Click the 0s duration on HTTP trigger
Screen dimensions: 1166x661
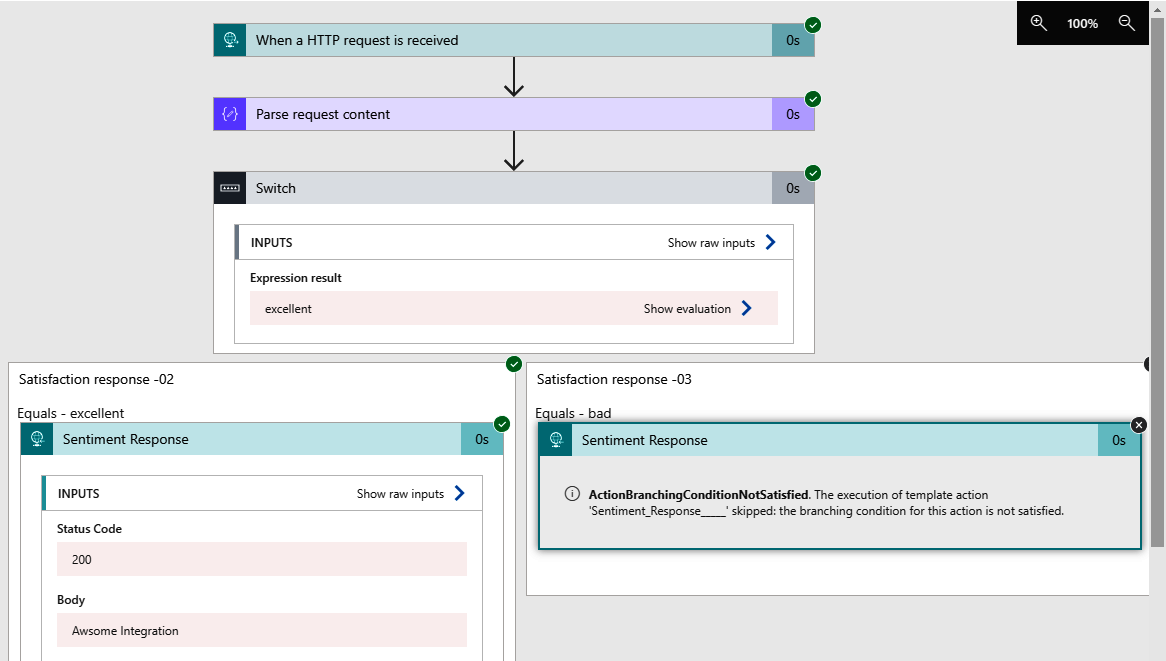click(x=793, y=40)
